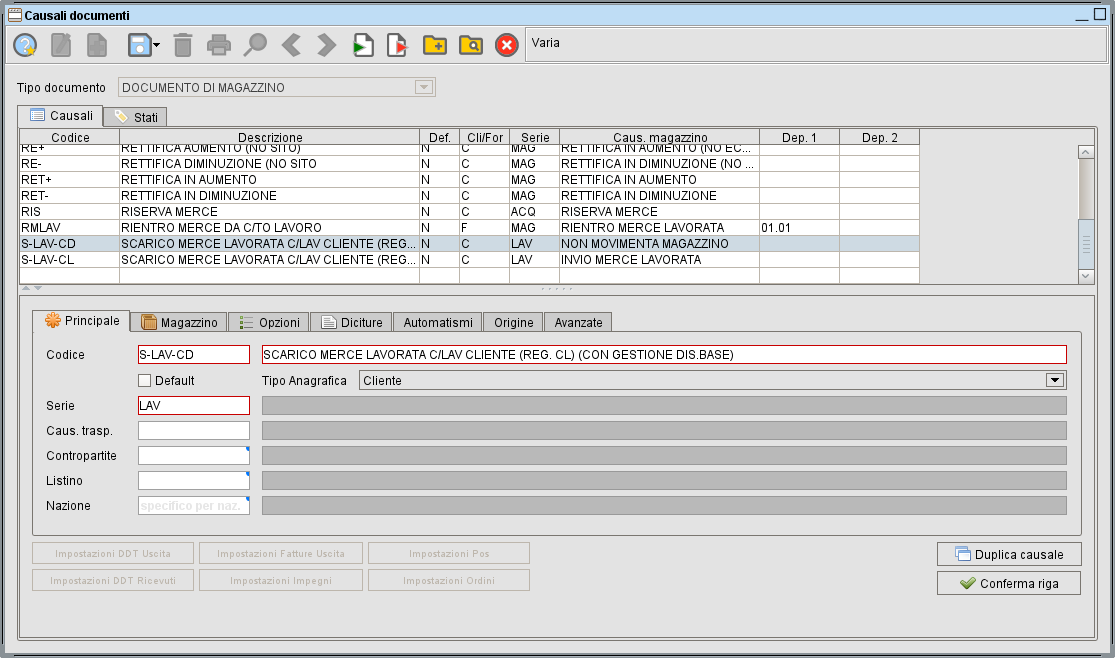
Task: Click the yellow folder with plus icon
Action: (x=434, y=44)
